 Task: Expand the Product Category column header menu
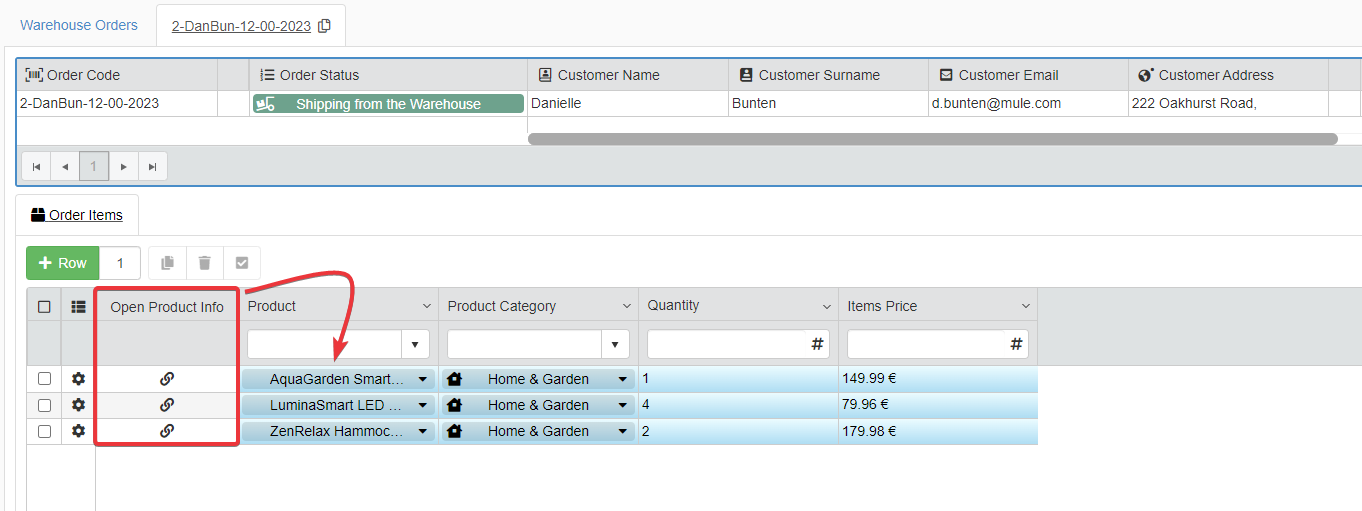point(627,307)
